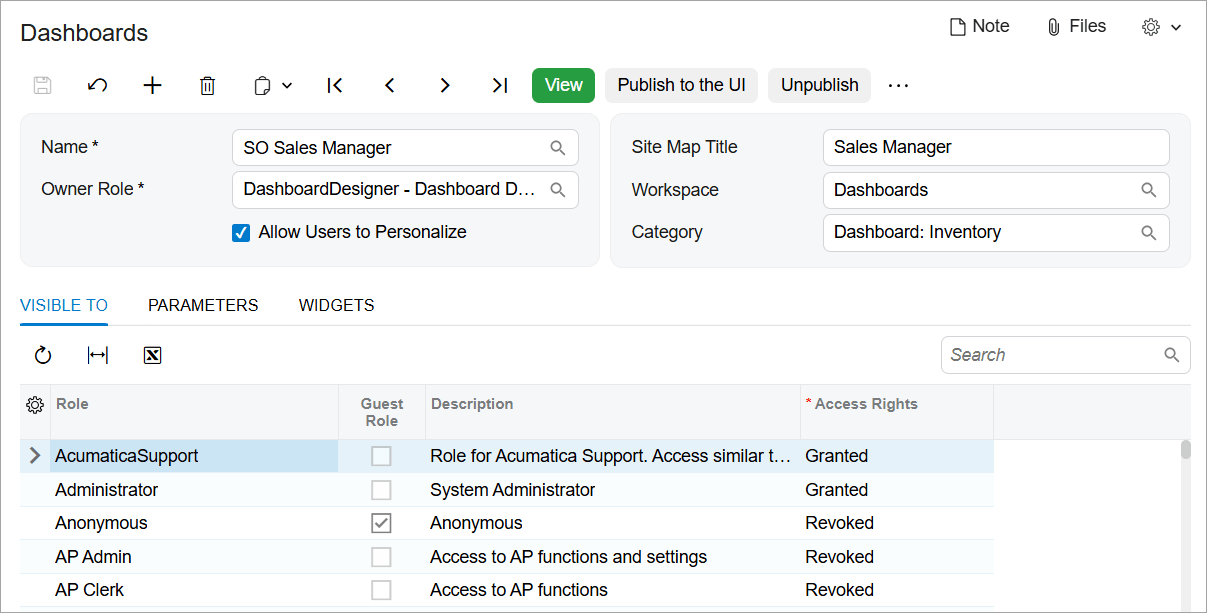
Task: Open the Workspace lookup for Dashboards
Action: [x=1148, y=190]
